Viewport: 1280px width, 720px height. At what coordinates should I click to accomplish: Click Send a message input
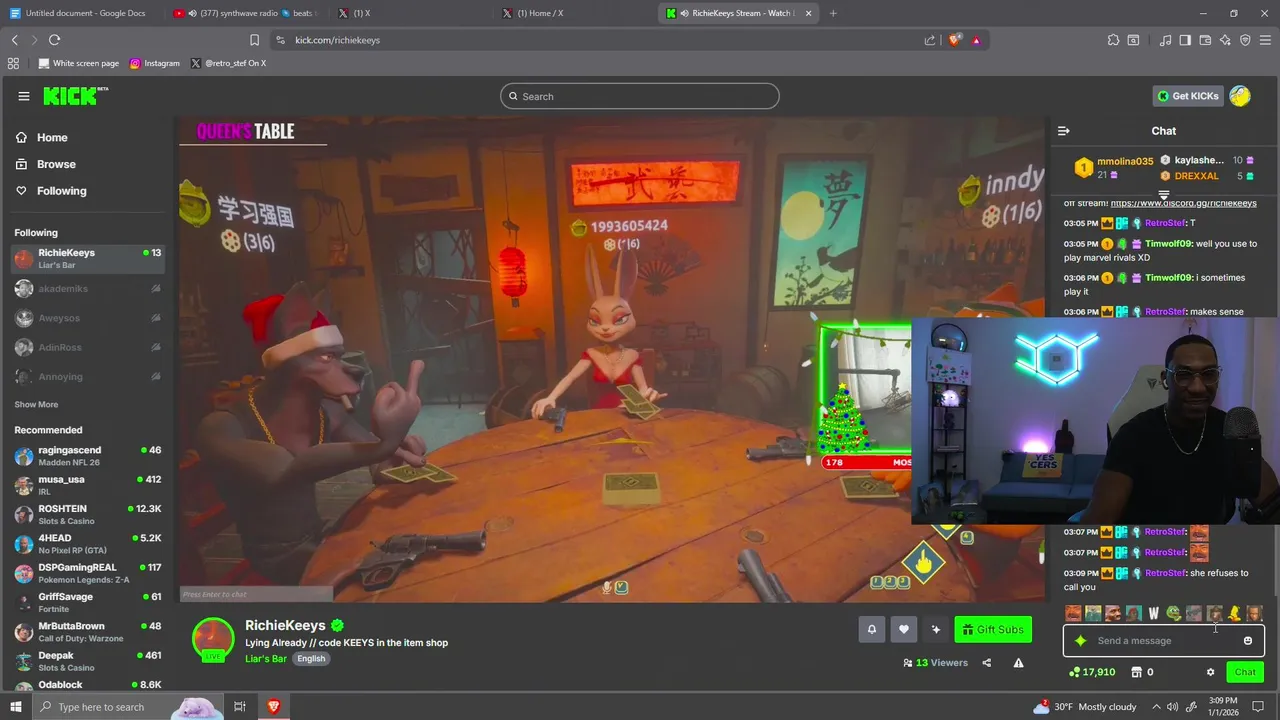point(1163,641)
